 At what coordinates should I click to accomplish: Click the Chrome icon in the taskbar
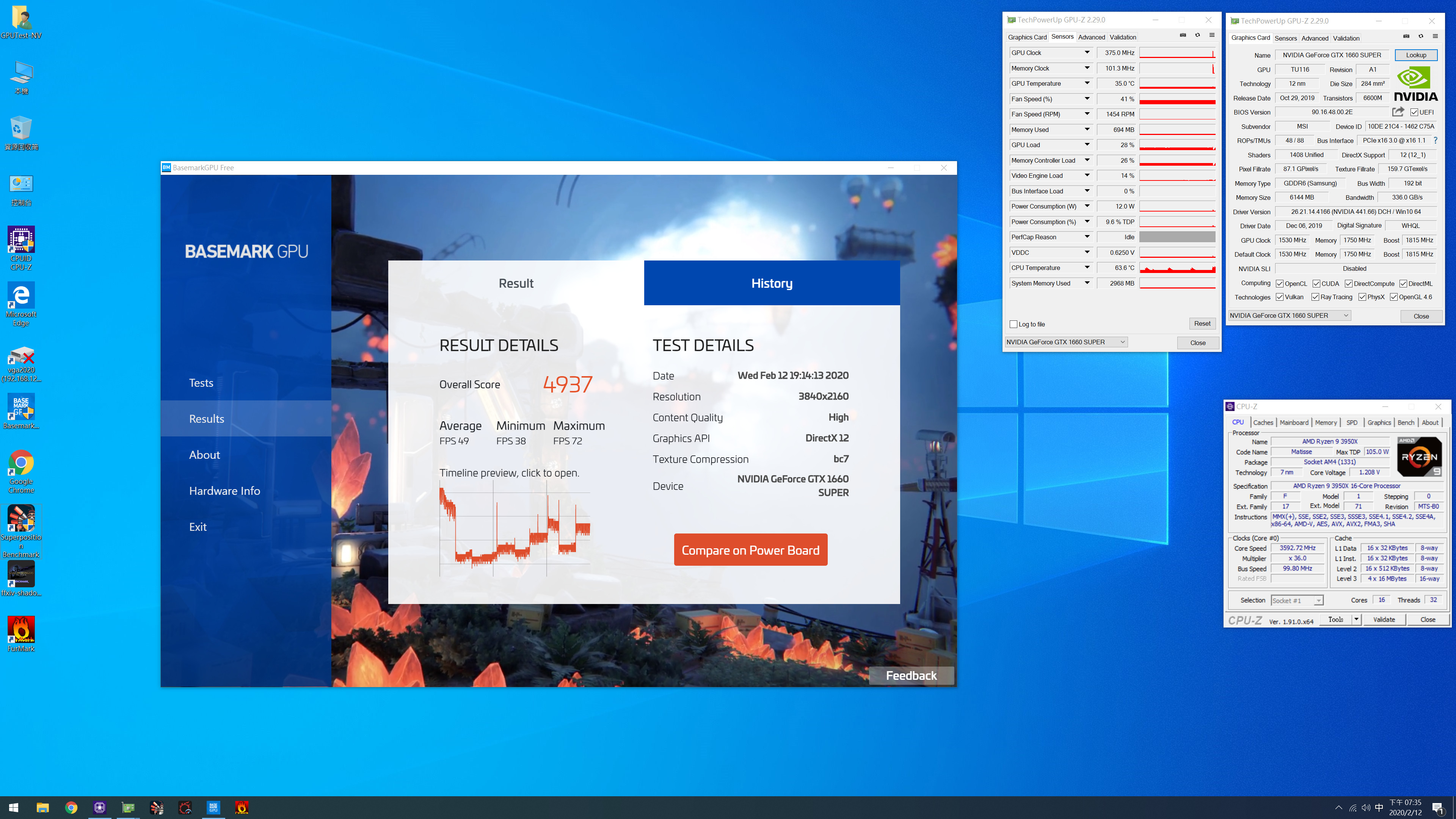(x=71, y=808)
